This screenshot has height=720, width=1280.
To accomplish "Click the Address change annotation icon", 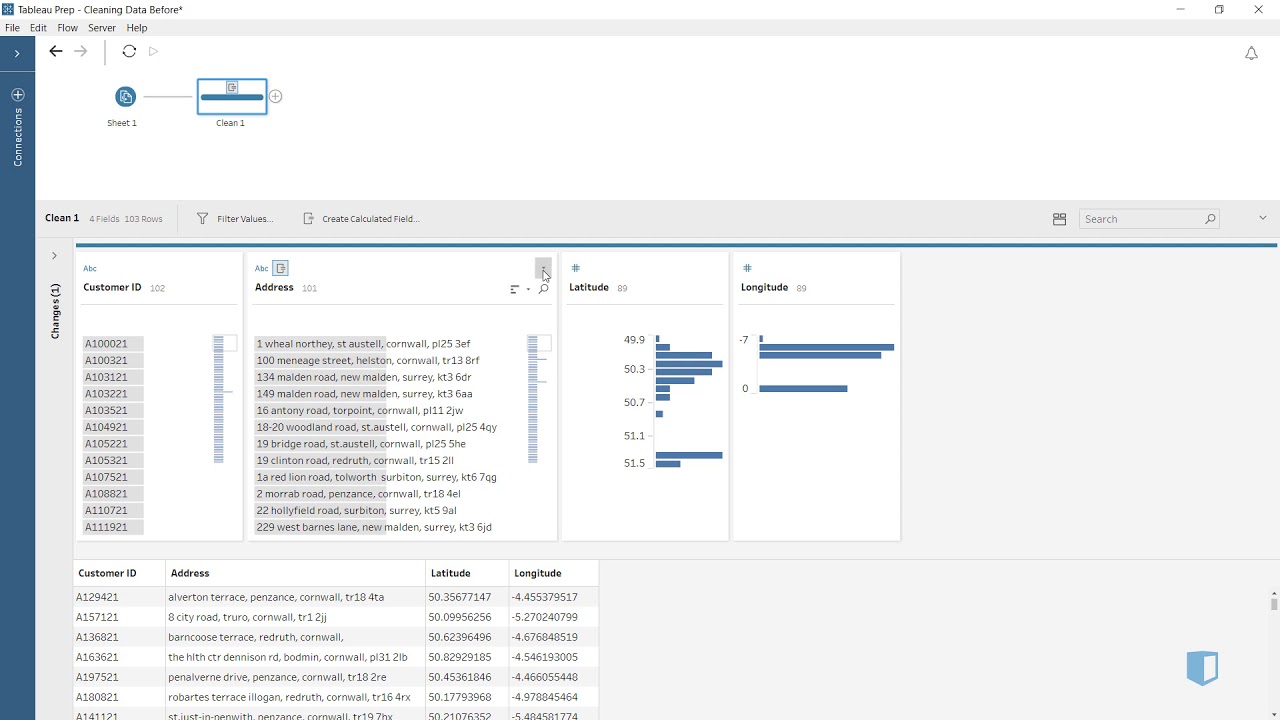I will tap(281, 268).
